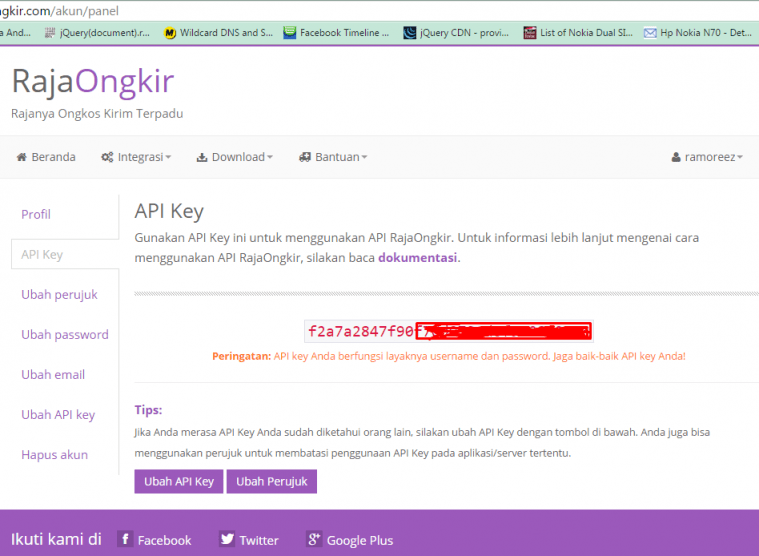759x556 pixels.
Task: Click the Facebook icon in footer
Action: pos(125,539)
